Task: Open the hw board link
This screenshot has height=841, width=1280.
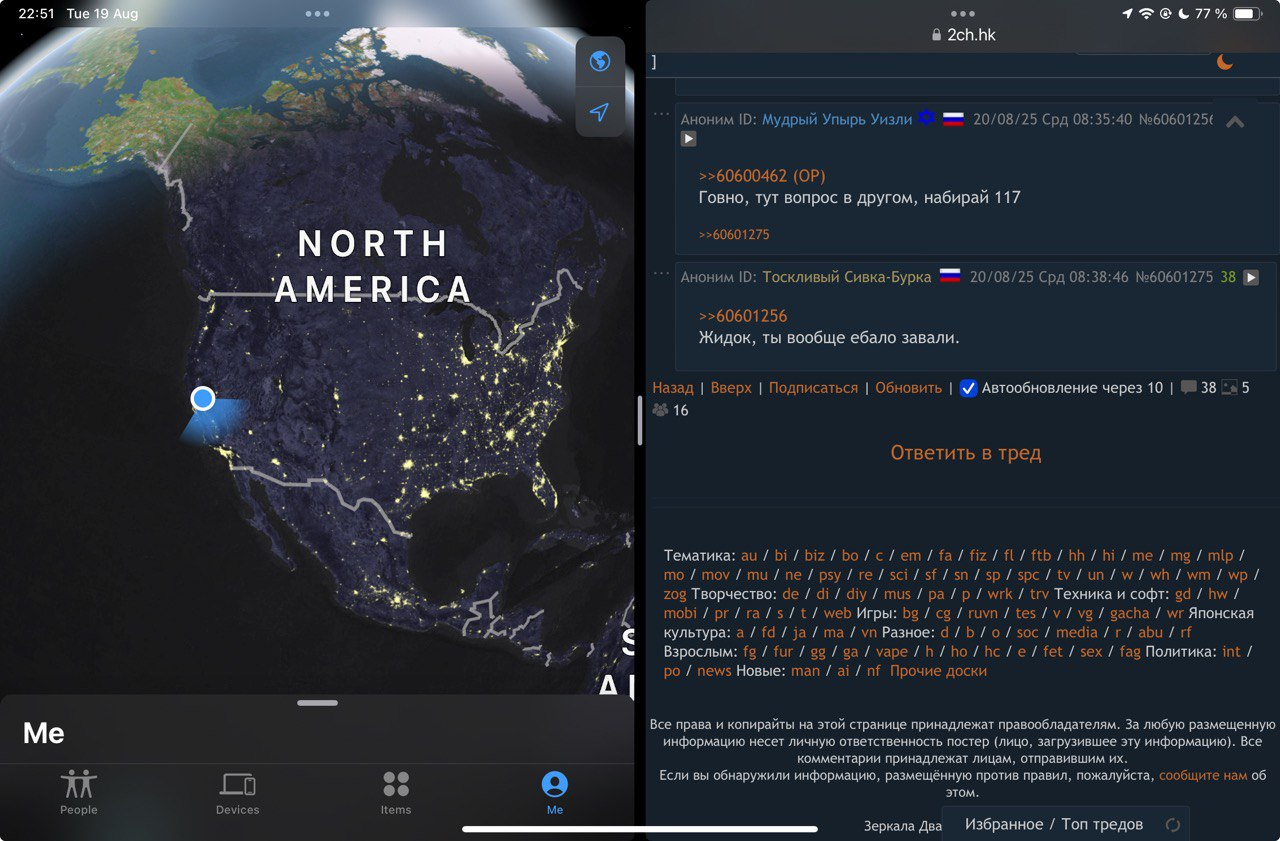Action: tap(1218, 594)
